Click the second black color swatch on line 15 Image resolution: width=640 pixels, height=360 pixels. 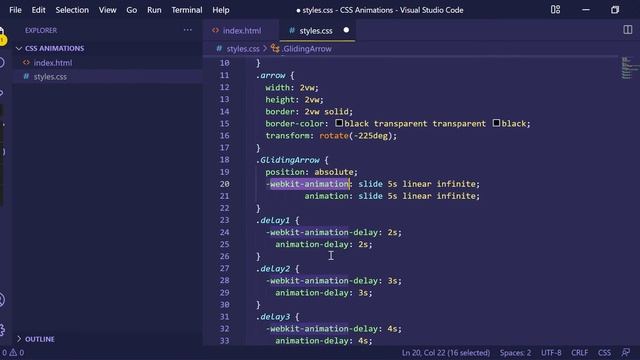point(496,123)
